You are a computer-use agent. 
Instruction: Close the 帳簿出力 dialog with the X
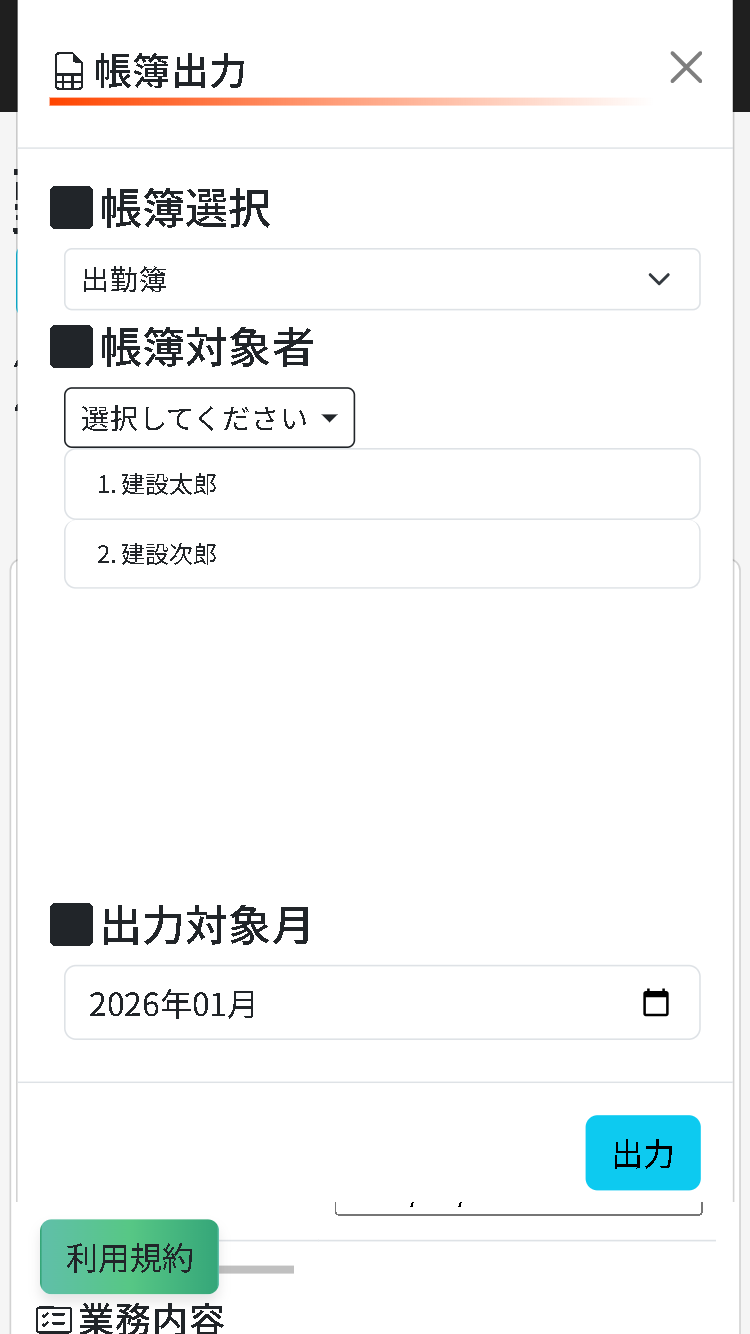686,67
